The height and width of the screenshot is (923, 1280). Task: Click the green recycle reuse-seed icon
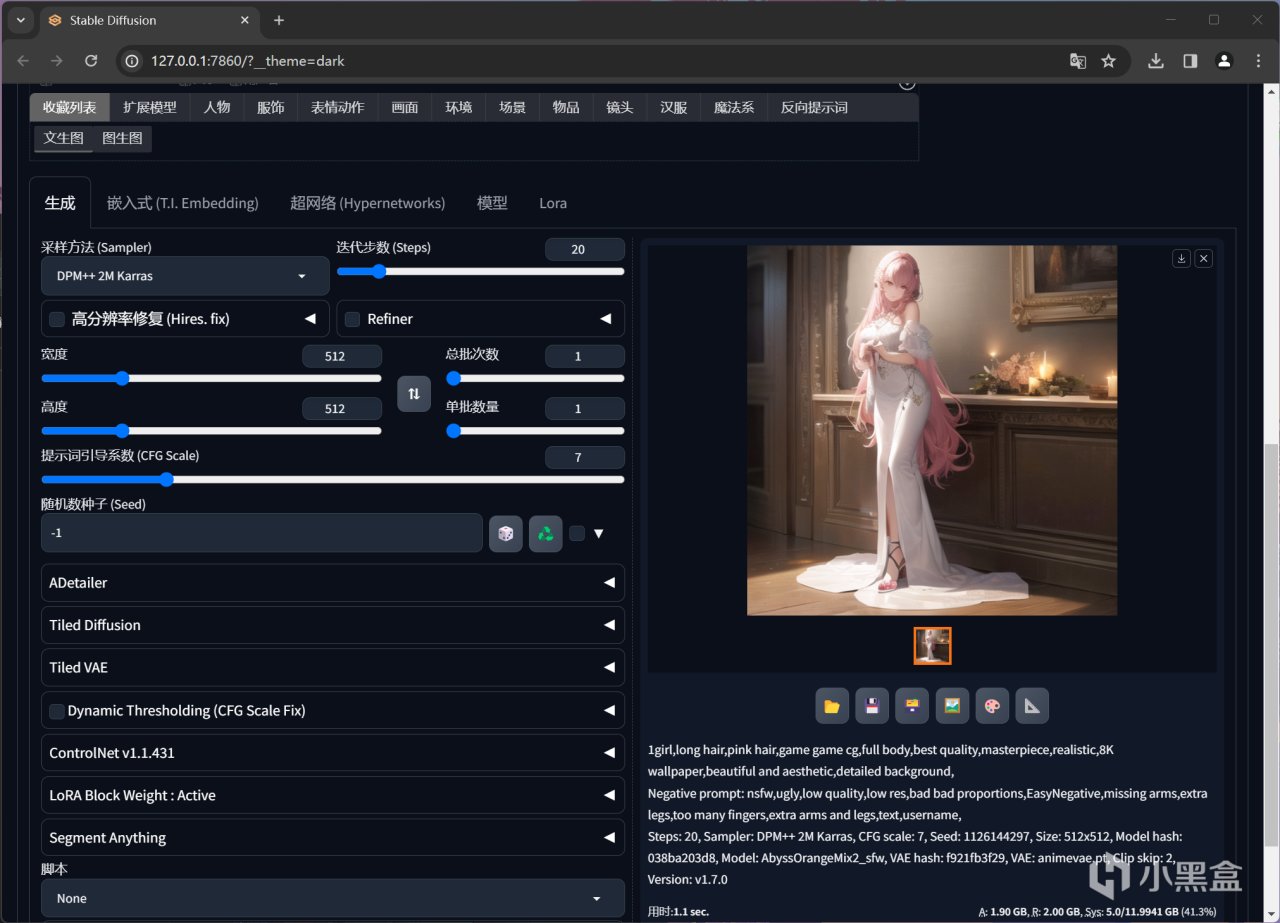tap(545, 533)
